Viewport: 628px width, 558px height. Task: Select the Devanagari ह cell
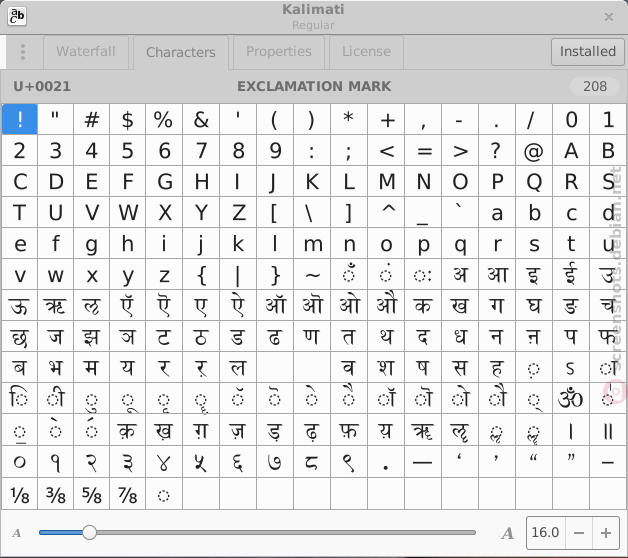[497, 367]
